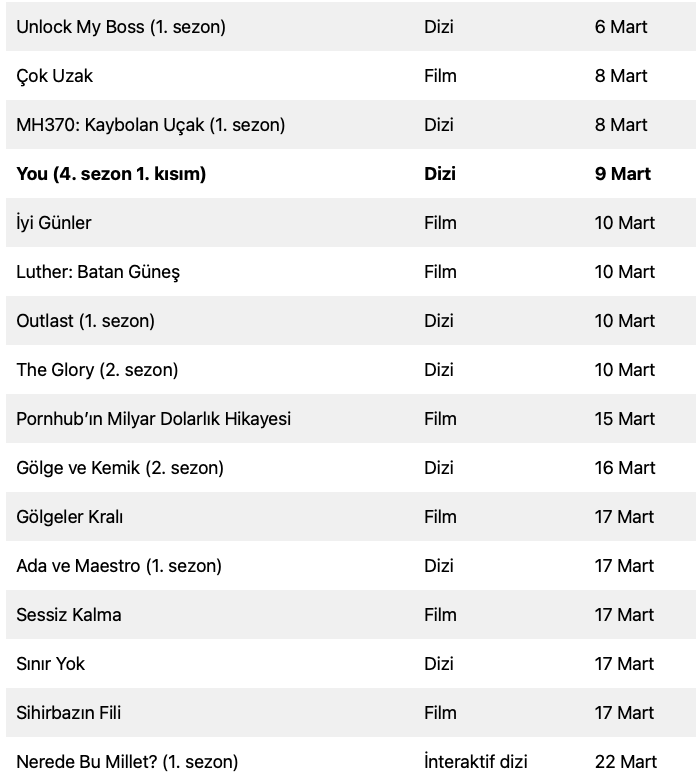Screen dimensions: 699x784
Task: Click the 'İnteraktif dizi' type cell
Action: [x=475, y=762]
